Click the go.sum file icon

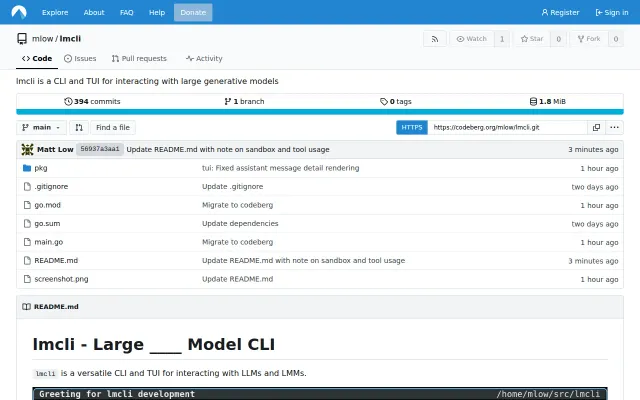[27, 223]
